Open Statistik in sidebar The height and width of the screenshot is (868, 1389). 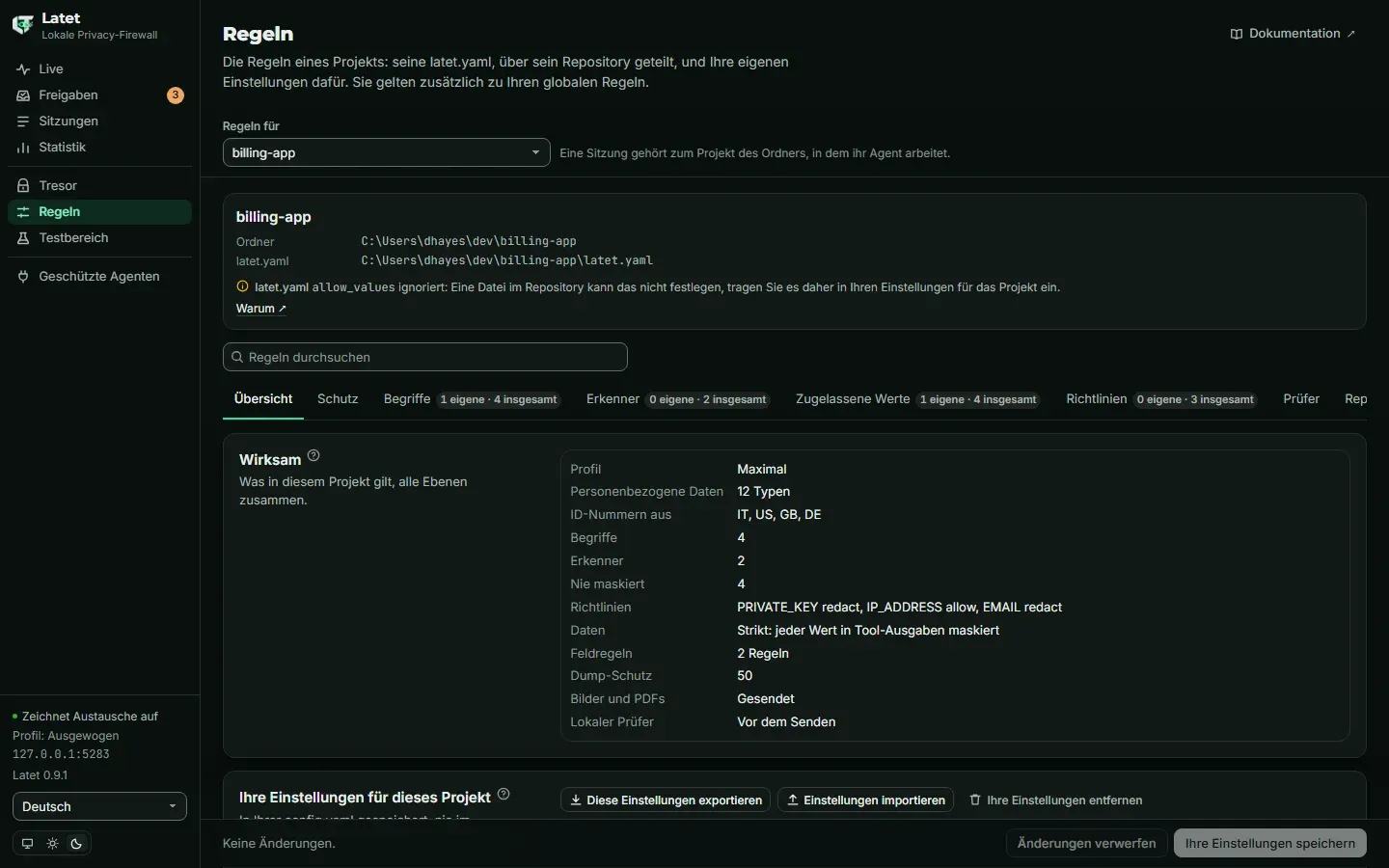tap(99, 148)
